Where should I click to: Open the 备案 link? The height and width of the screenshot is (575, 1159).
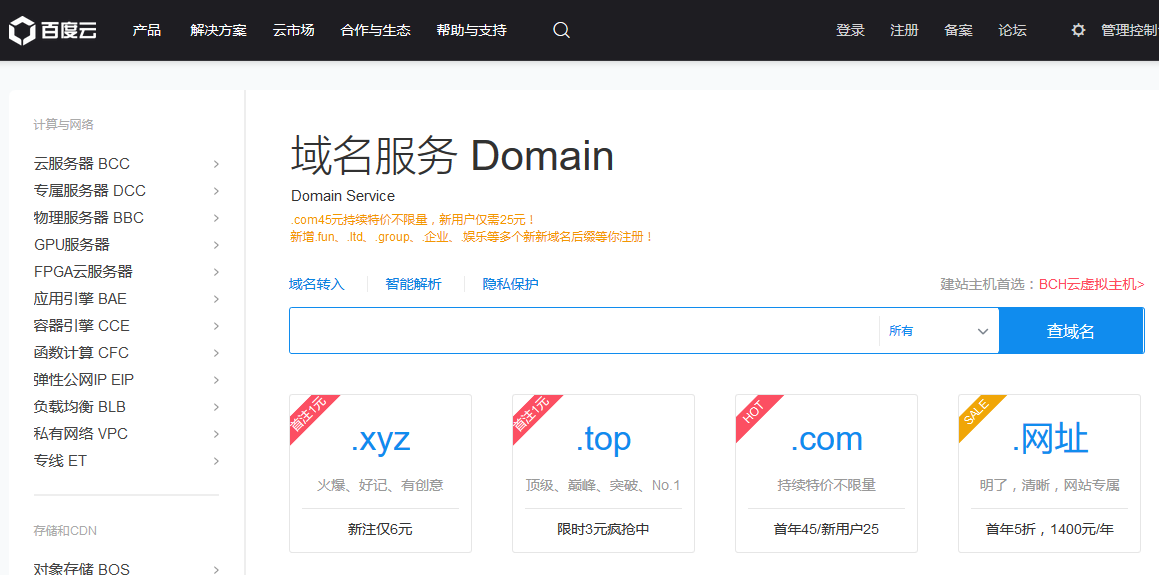tap(959, 30)
